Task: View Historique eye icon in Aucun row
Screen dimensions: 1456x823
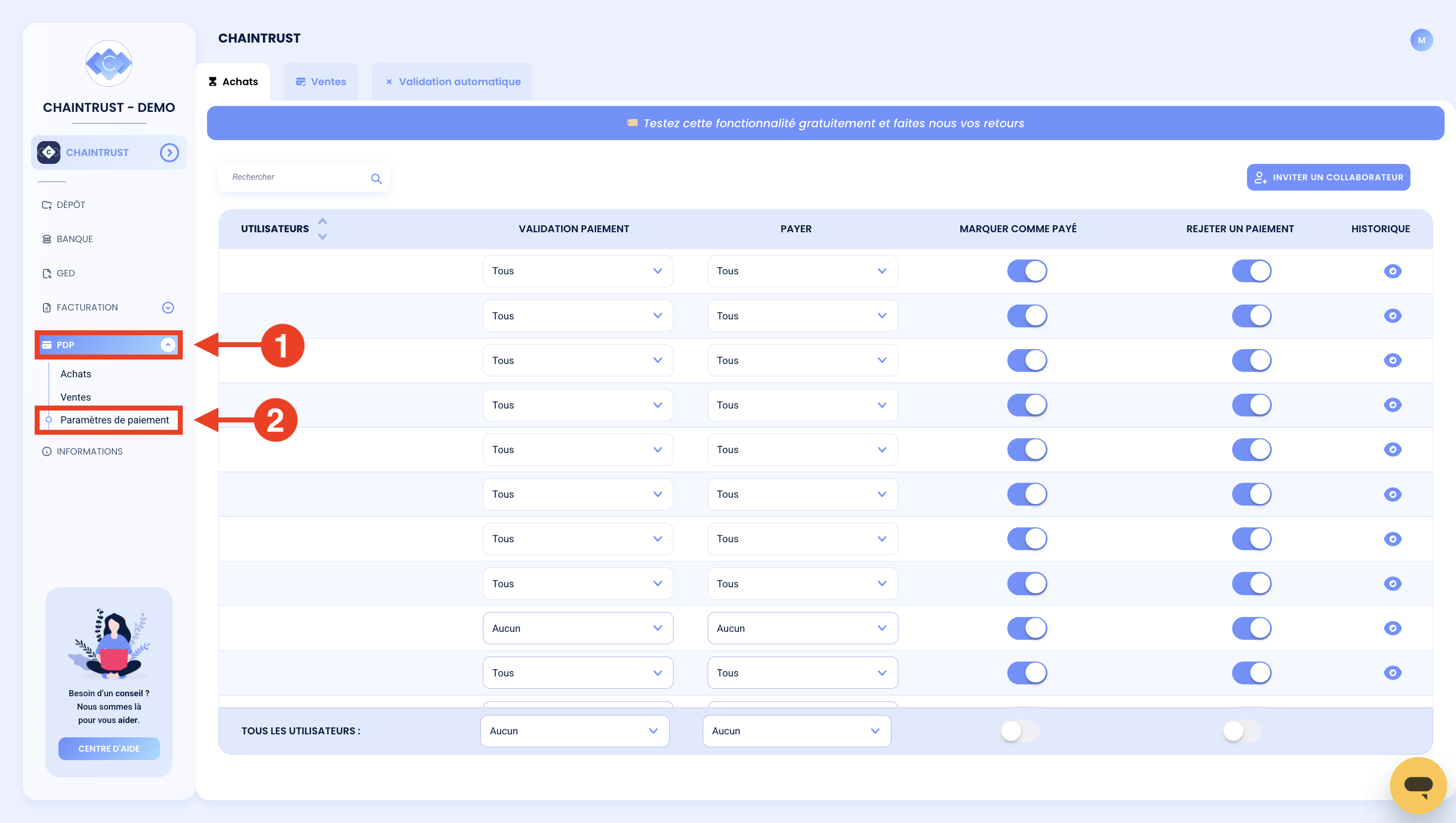Action: click(x=1393, y=628)
